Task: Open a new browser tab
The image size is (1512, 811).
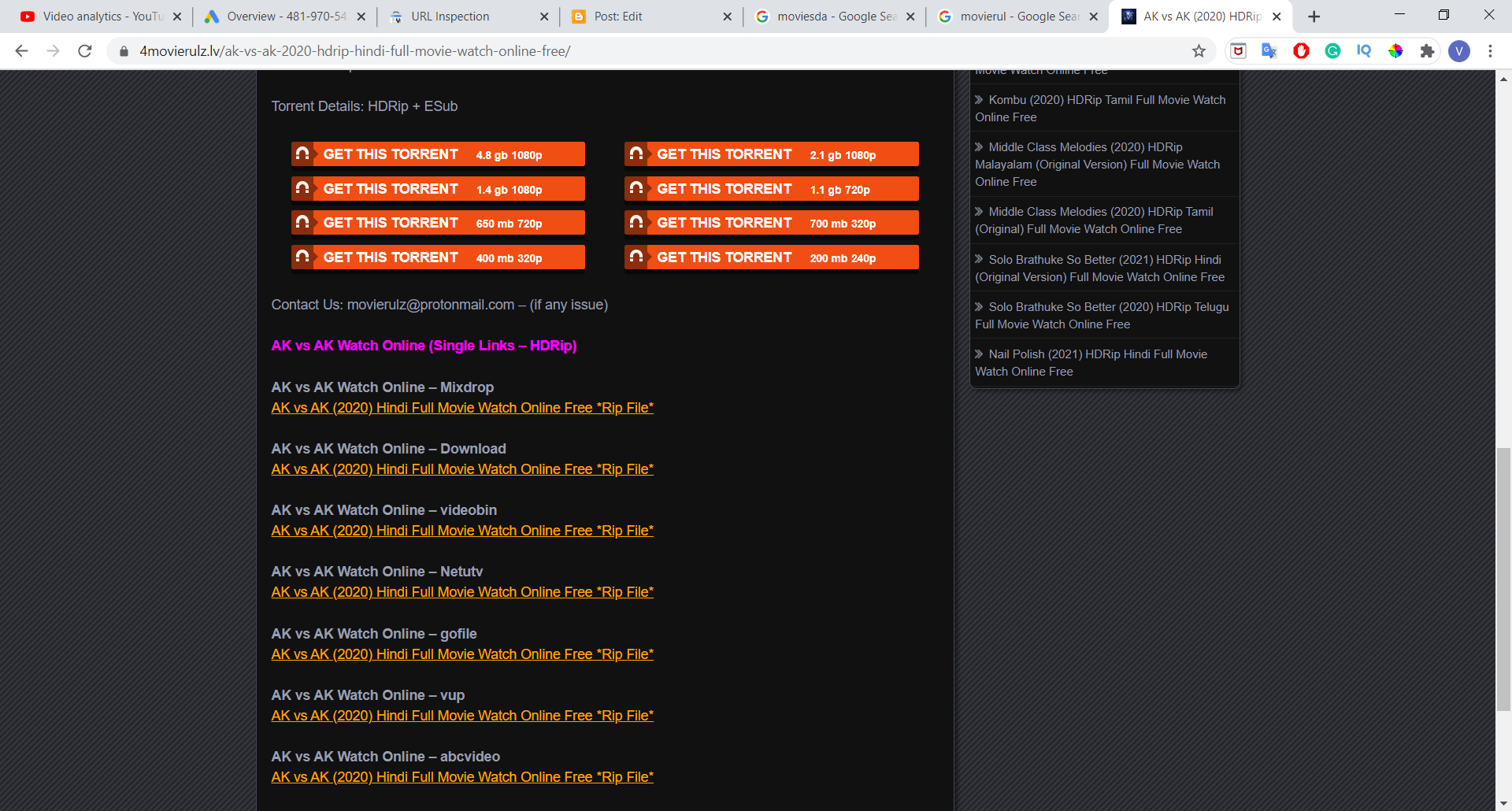Action: [1314, 17]
